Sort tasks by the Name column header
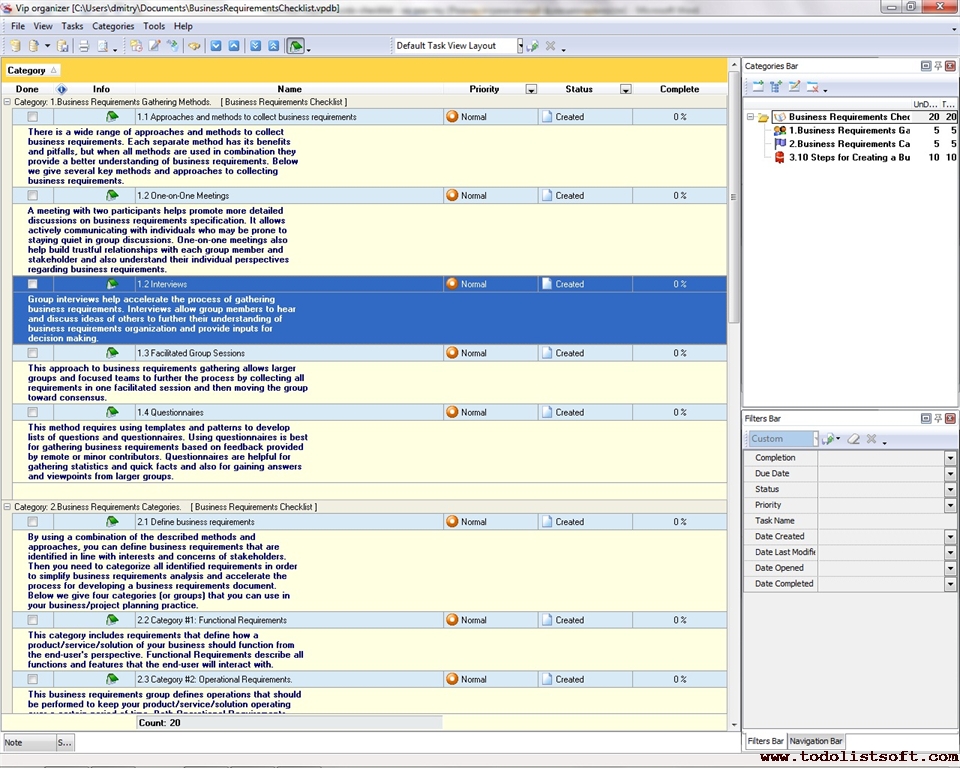The width and height of the screenshot is (960, 768). 289,89
